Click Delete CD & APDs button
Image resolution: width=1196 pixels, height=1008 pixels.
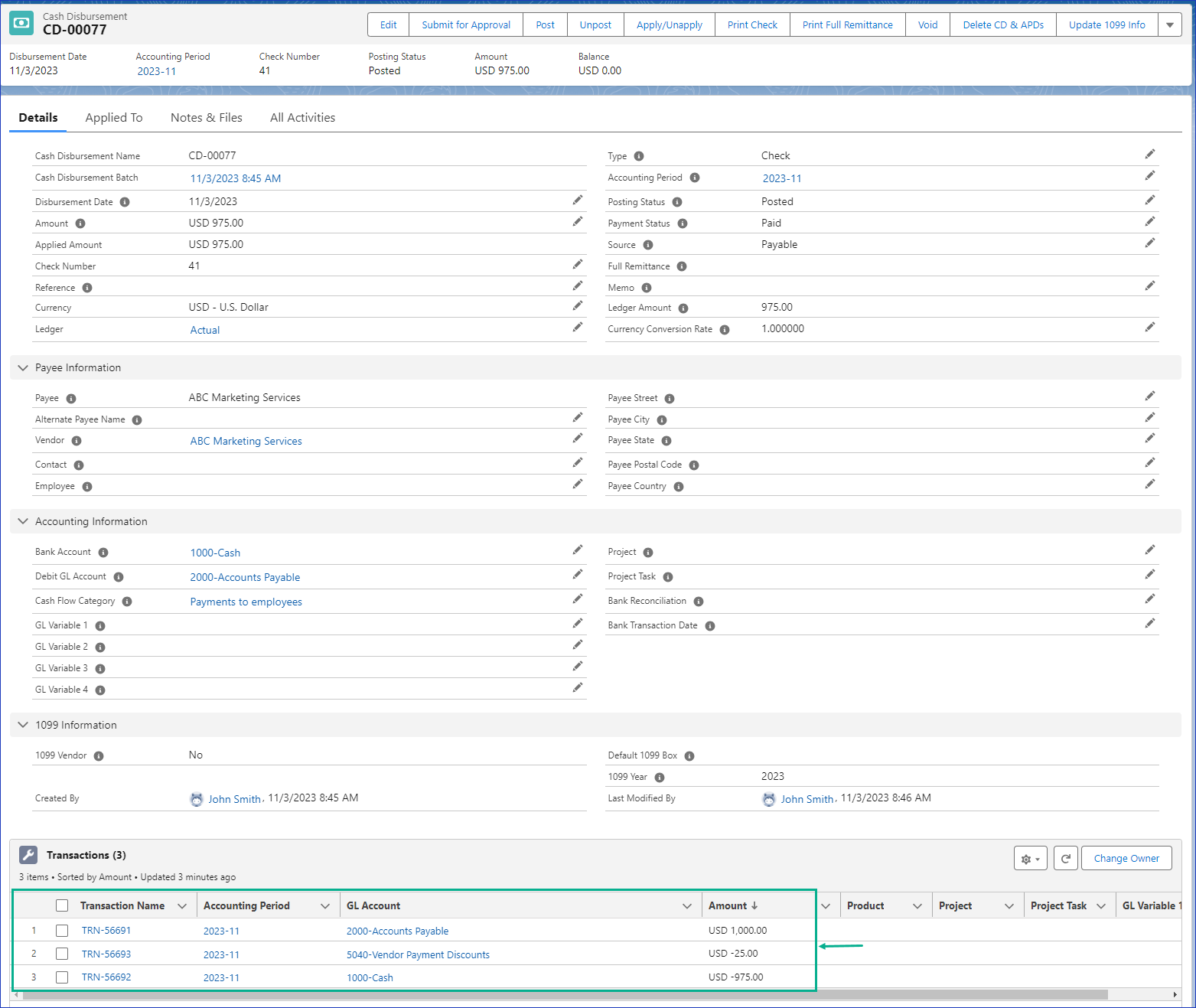coord(1003,24)
